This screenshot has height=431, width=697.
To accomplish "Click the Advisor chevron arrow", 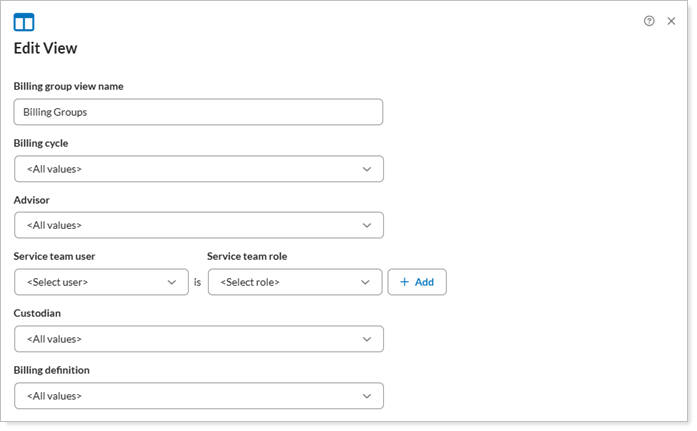I will [x=367, y=225].
